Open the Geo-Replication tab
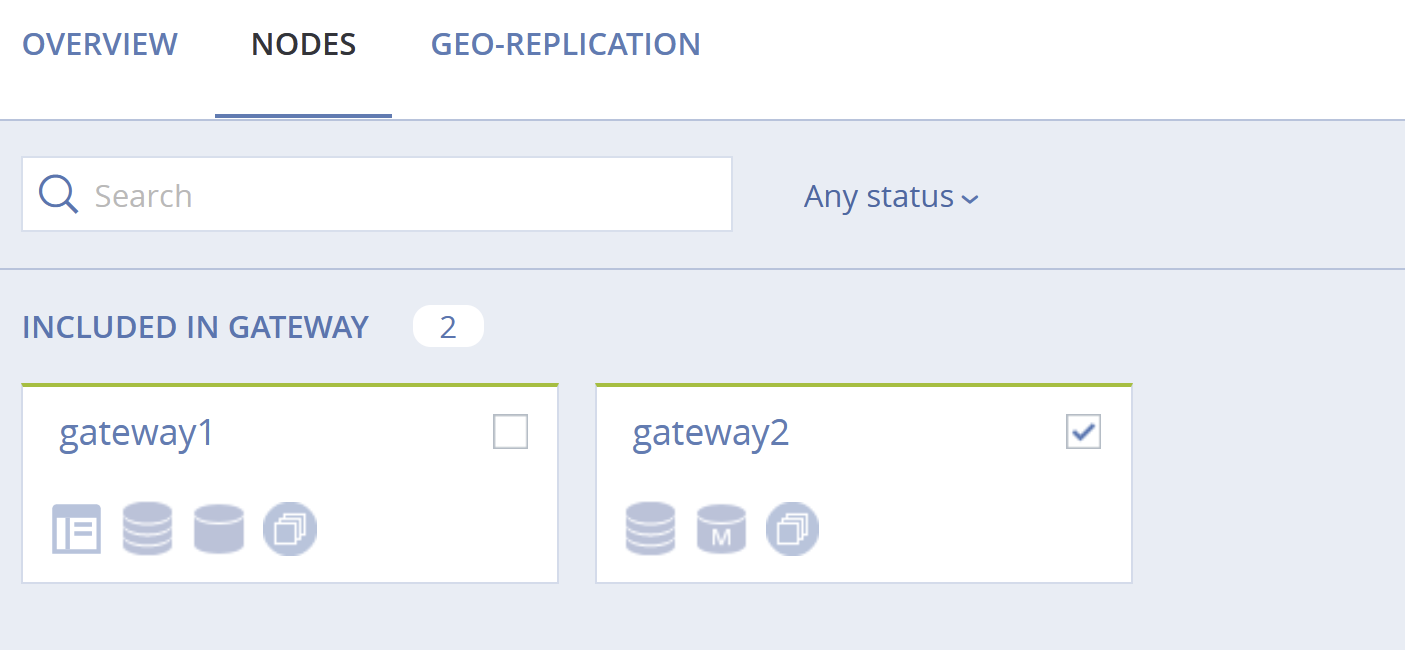This screenshot has height=650, width=1405. click(566, 44)
